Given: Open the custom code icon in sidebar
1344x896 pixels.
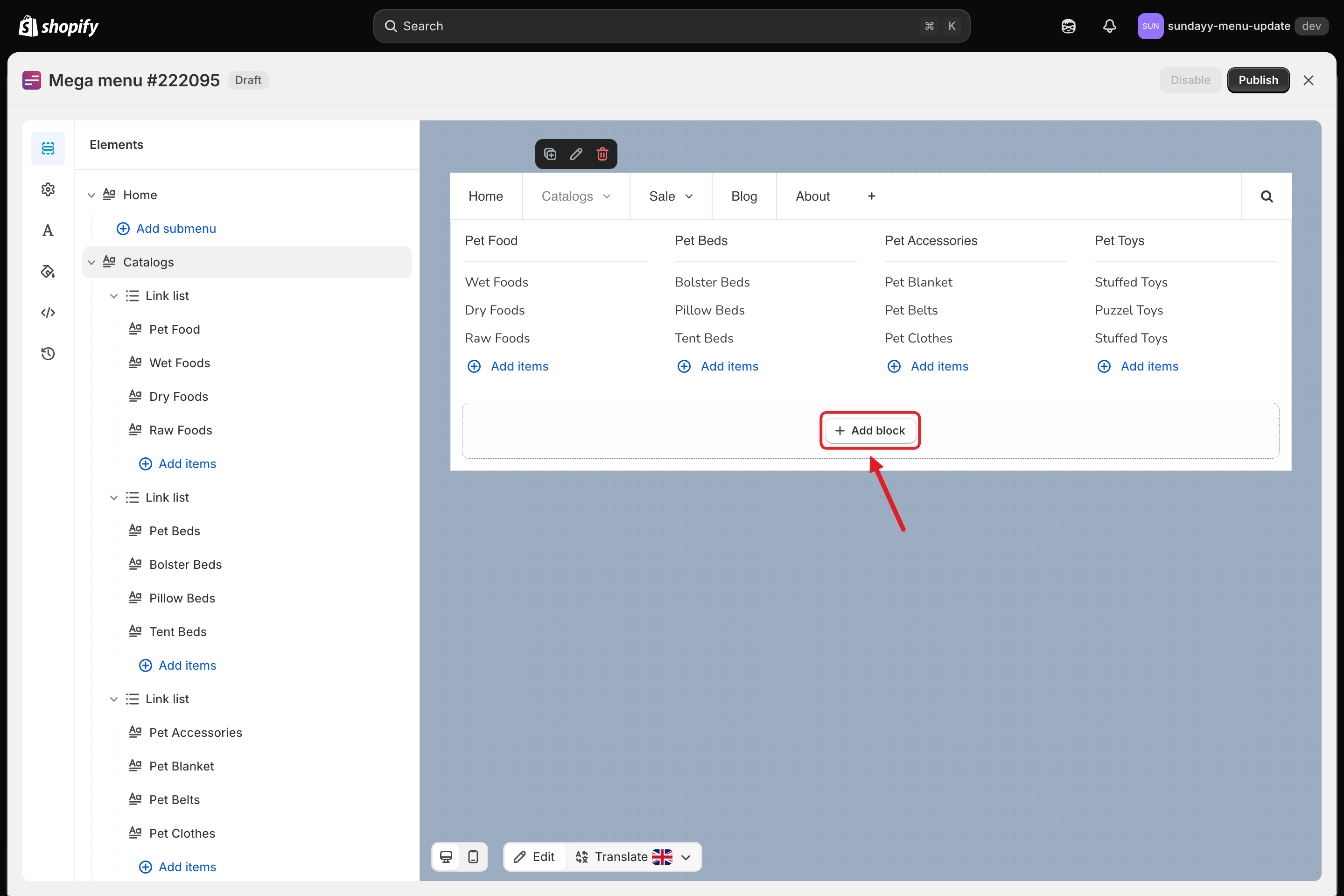Looking at the screenshot, I should coord(48,313).
